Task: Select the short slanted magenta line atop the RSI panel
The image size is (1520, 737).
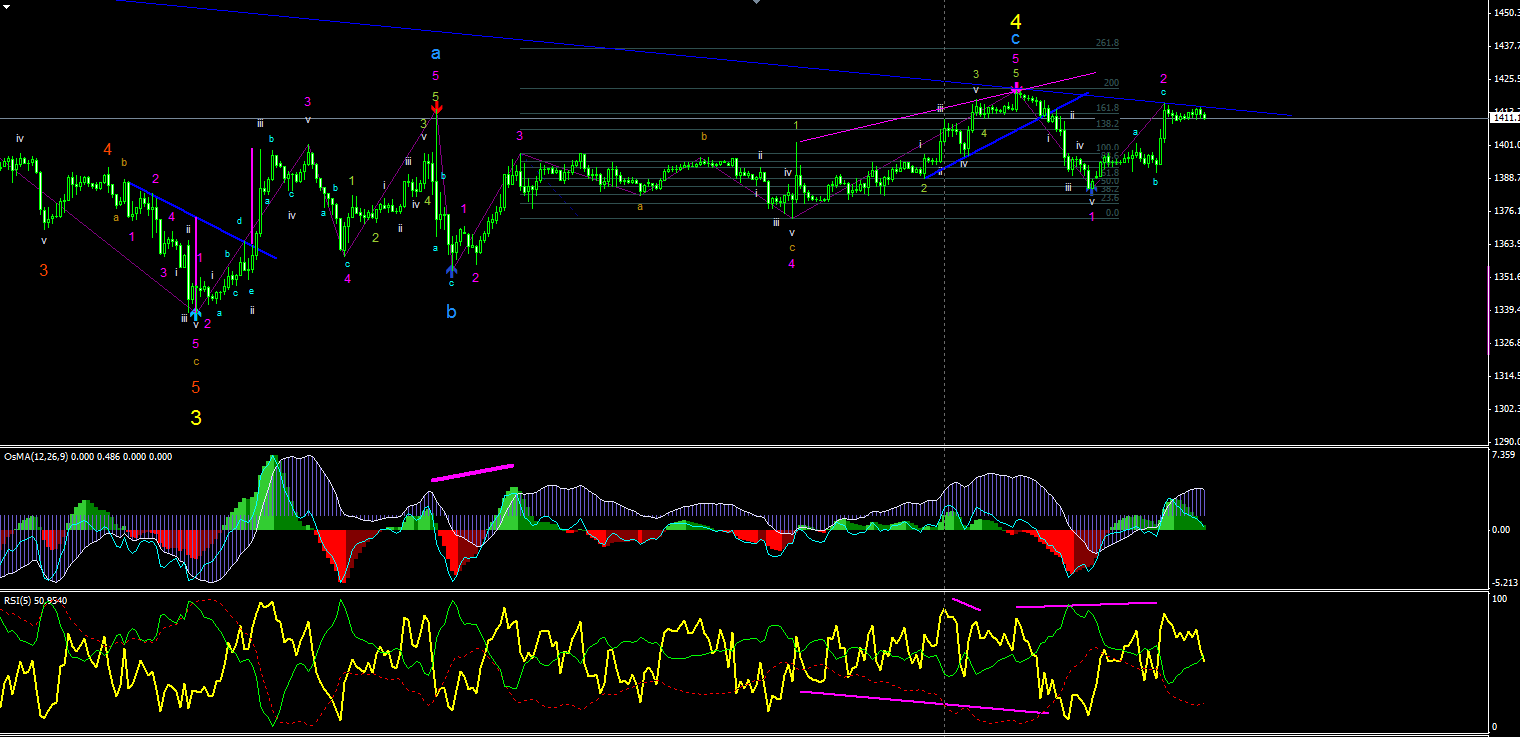Action: (x=966, y=604)
